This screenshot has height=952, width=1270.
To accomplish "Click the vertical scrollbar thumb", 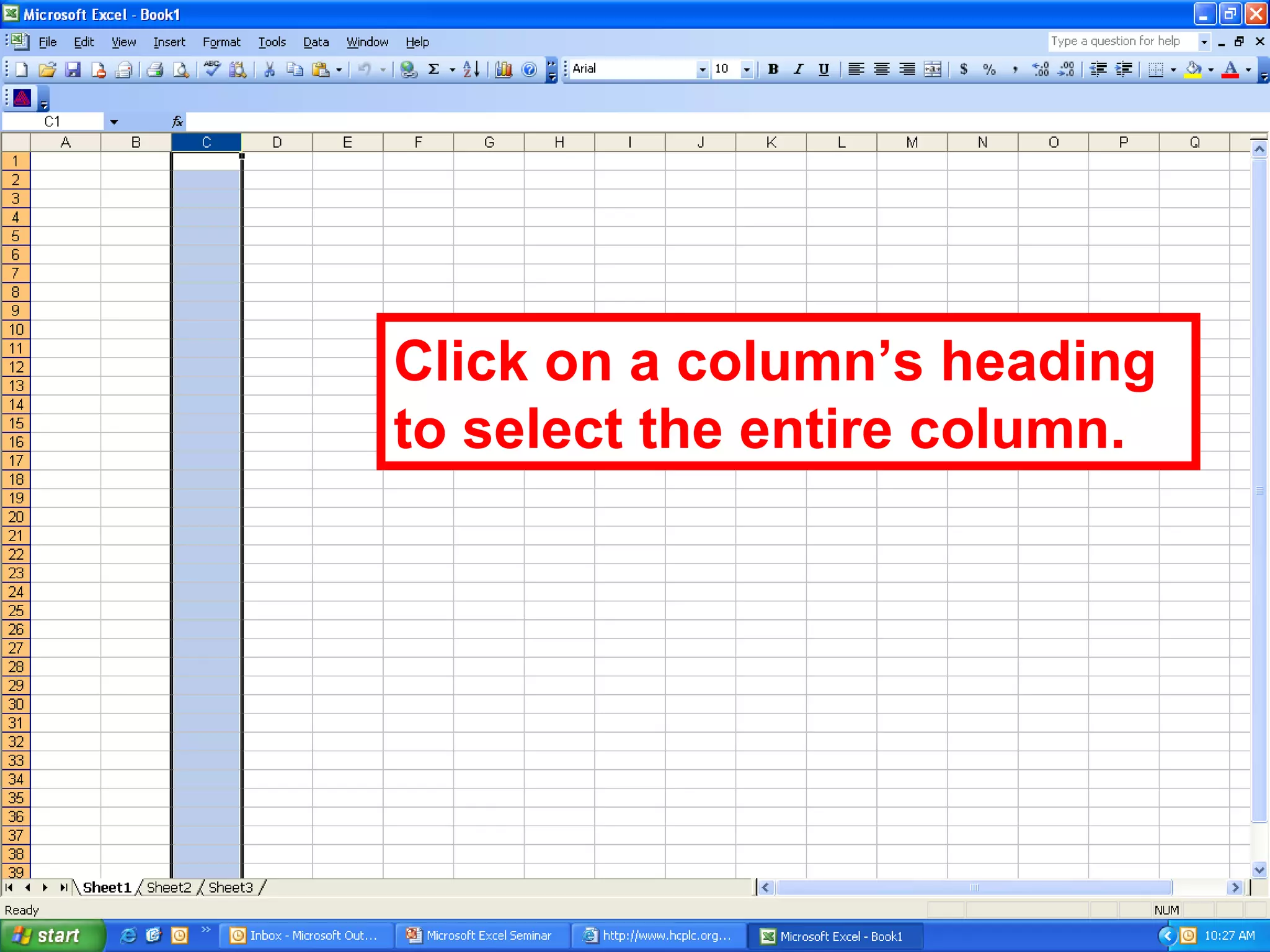I will click(1259, 490).
